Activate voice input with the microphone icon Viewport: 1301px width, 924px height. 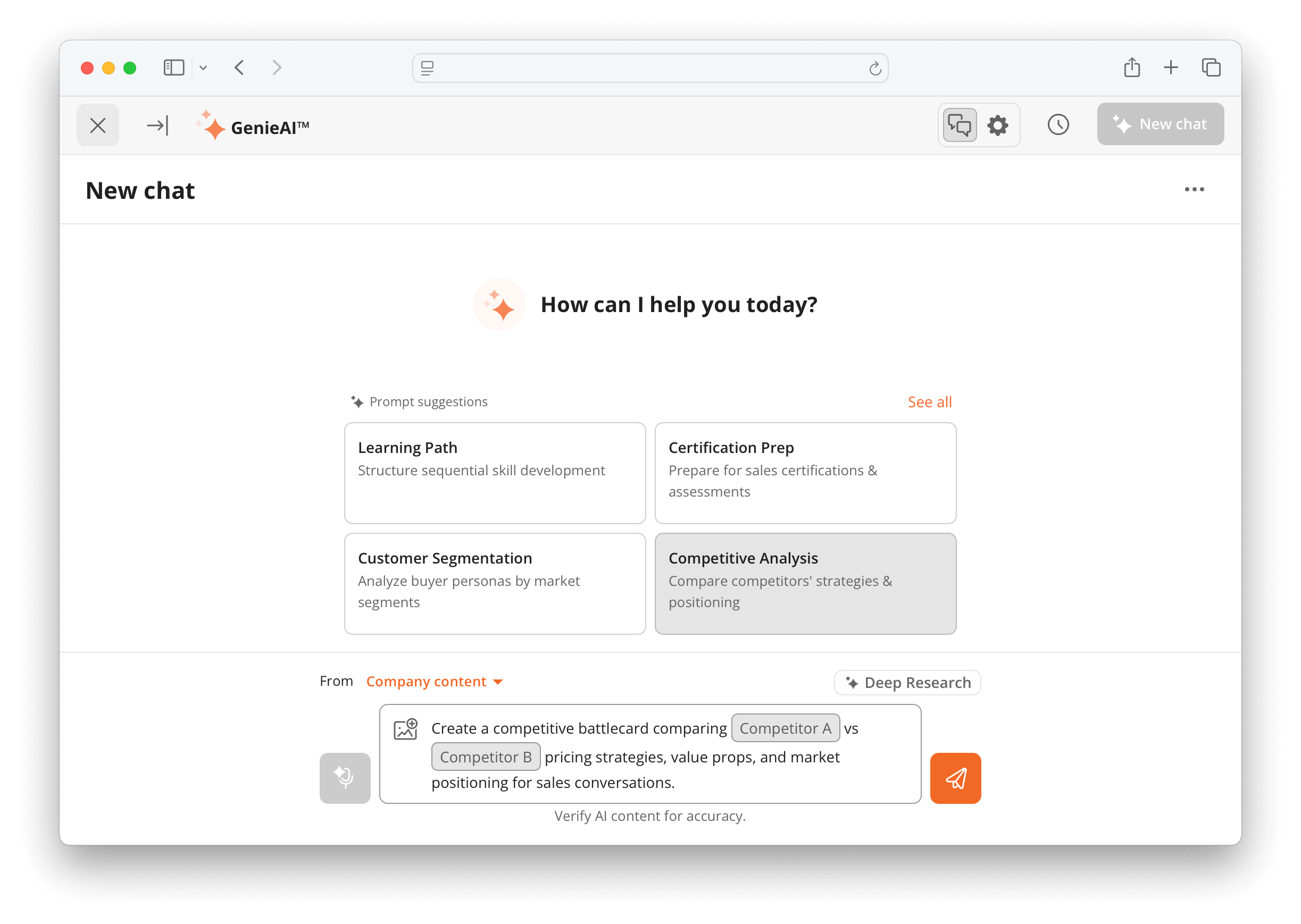344,778
